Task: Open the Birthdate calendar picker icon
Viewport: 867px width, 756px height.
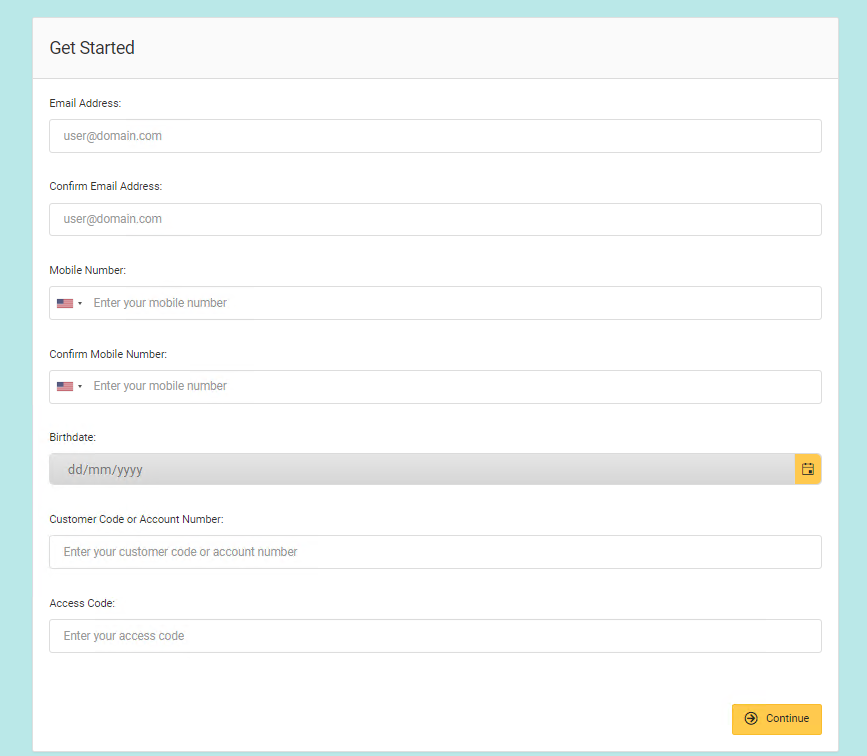Action: pyautogui.click(x=807, y=469)
